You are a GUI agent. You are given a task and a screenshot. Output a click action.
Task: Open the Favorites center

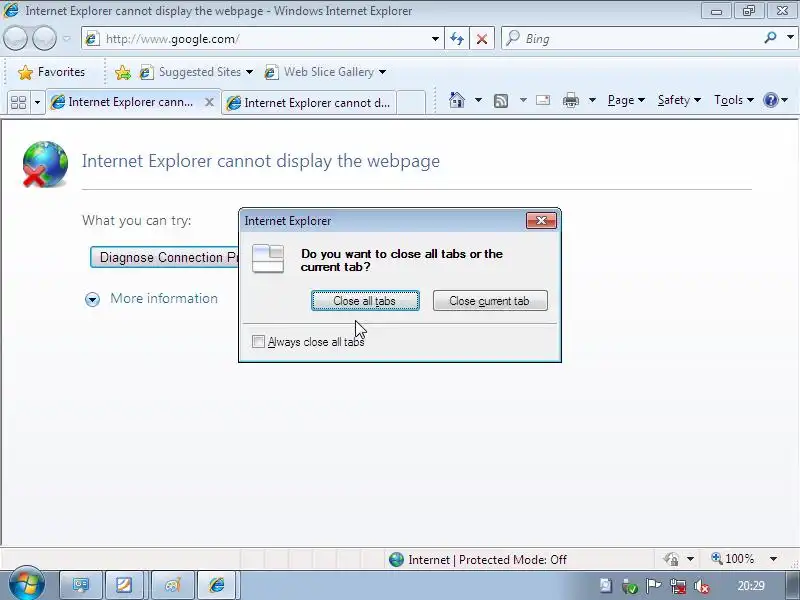point(51,72)
